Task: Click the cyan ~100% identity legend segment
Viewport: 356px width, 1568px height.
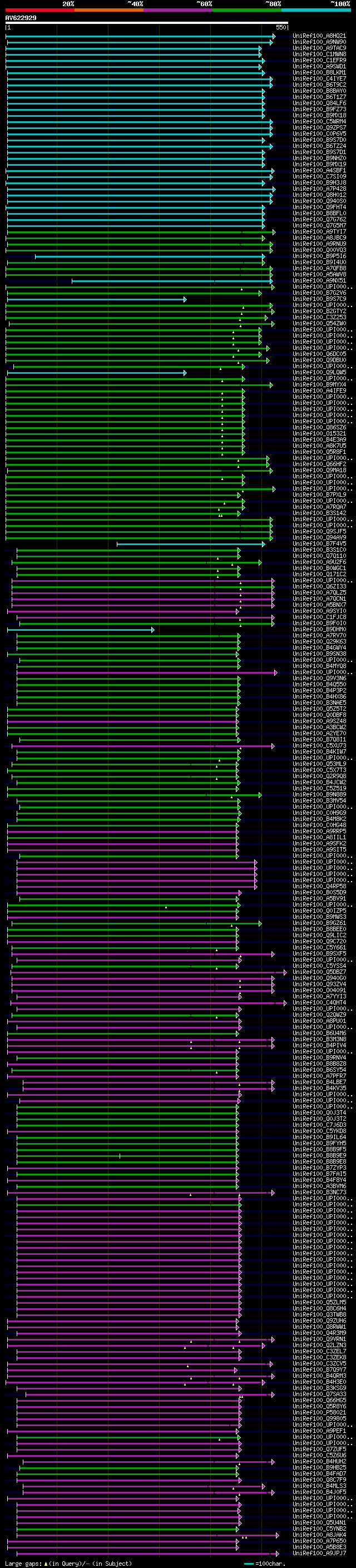Action: pyautogui.click(x=316, y=10)
